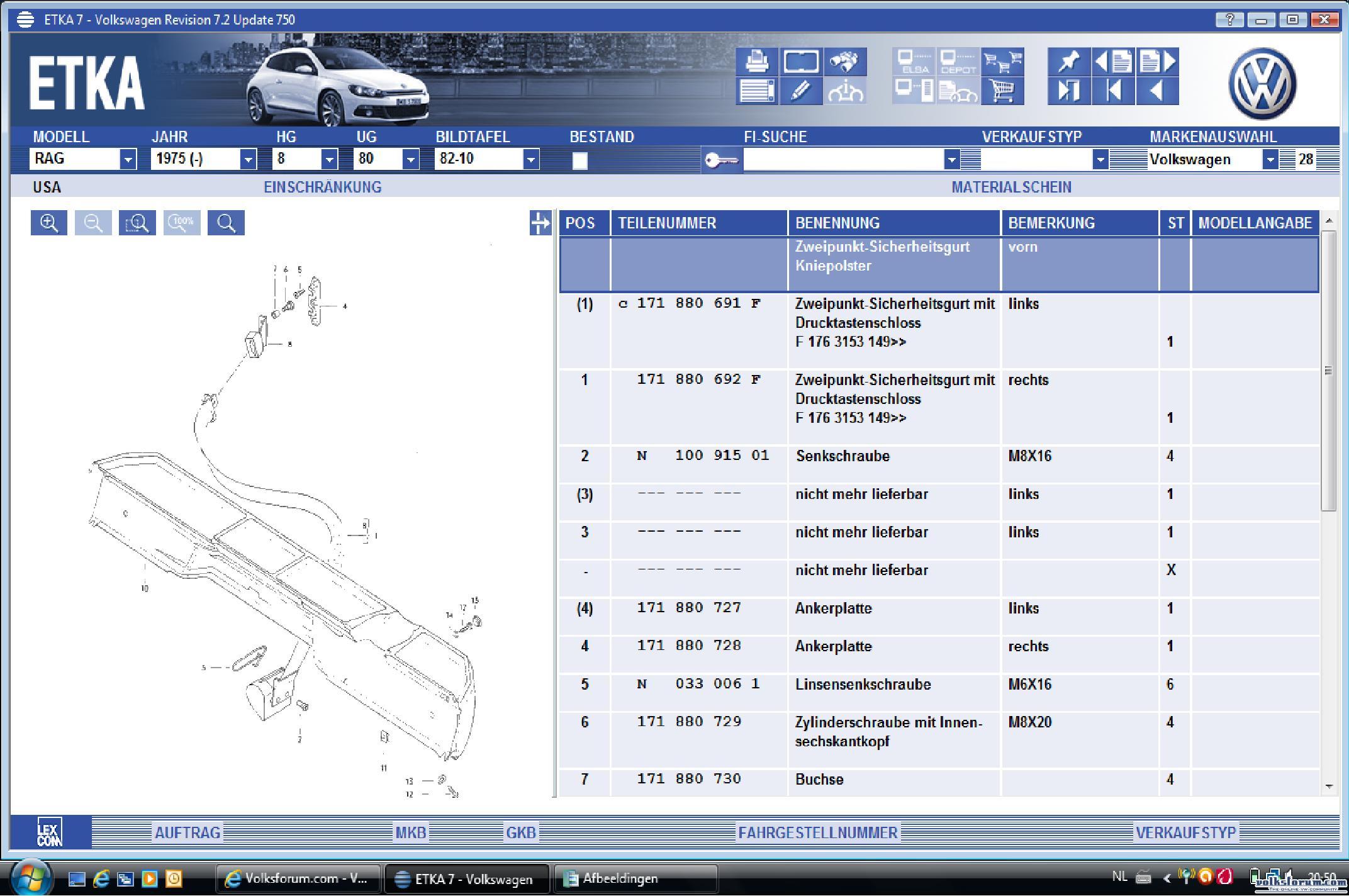1349x896 pixels.
Task: Go to next page document icon
Action: click(1157, 62)
